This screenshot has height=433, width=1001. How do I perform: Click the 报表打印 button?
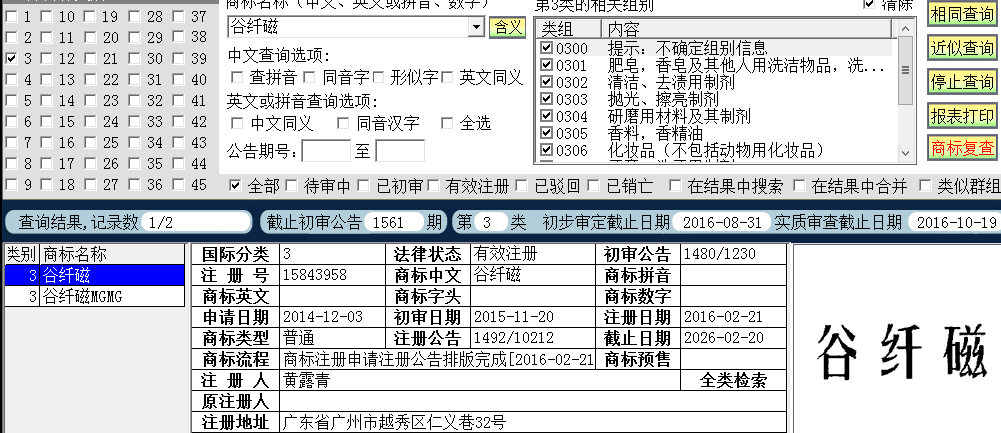tap(962, 116)
